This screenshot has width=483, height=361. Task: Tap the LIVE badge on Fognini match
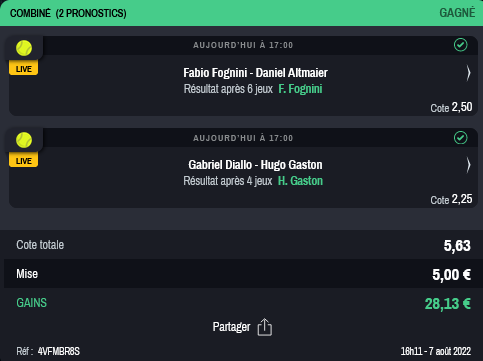point(24,68)
